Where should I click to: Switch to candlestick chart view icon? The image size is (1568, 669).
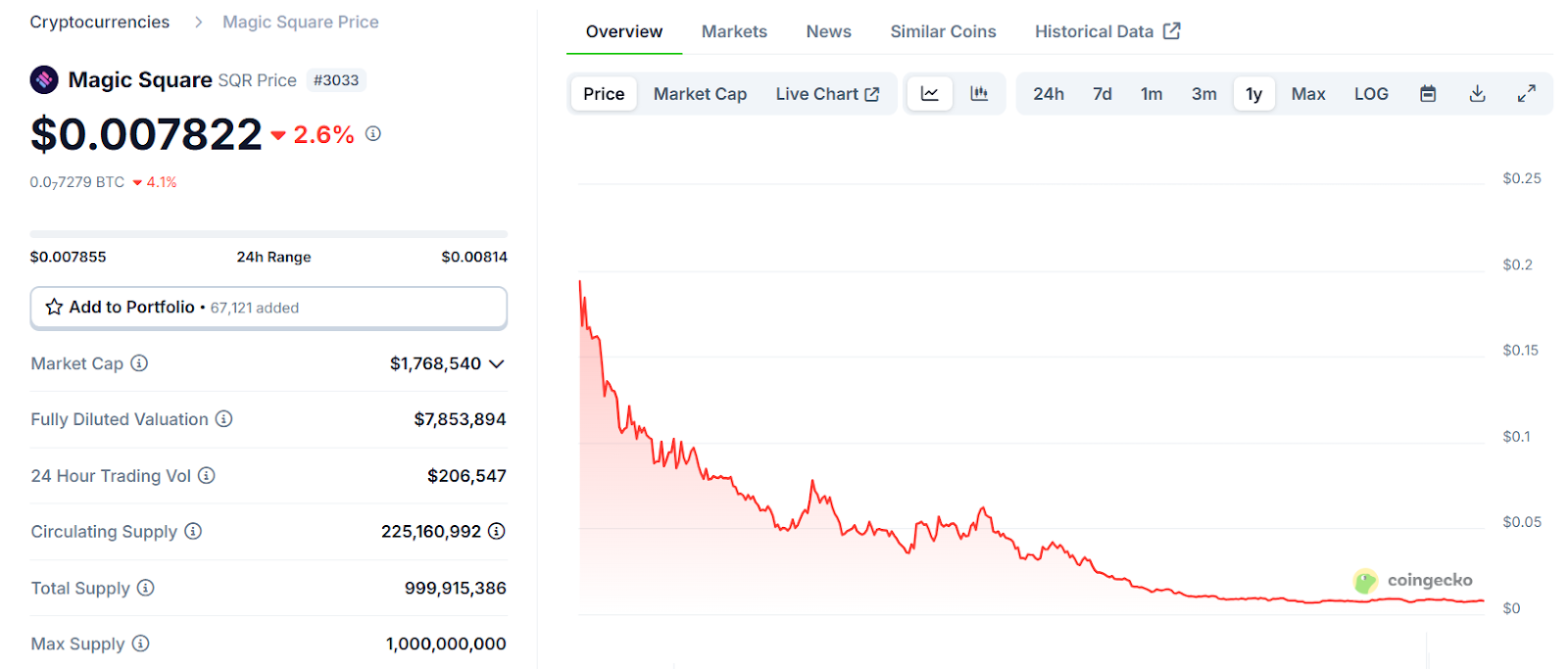(x=979, y=94)
